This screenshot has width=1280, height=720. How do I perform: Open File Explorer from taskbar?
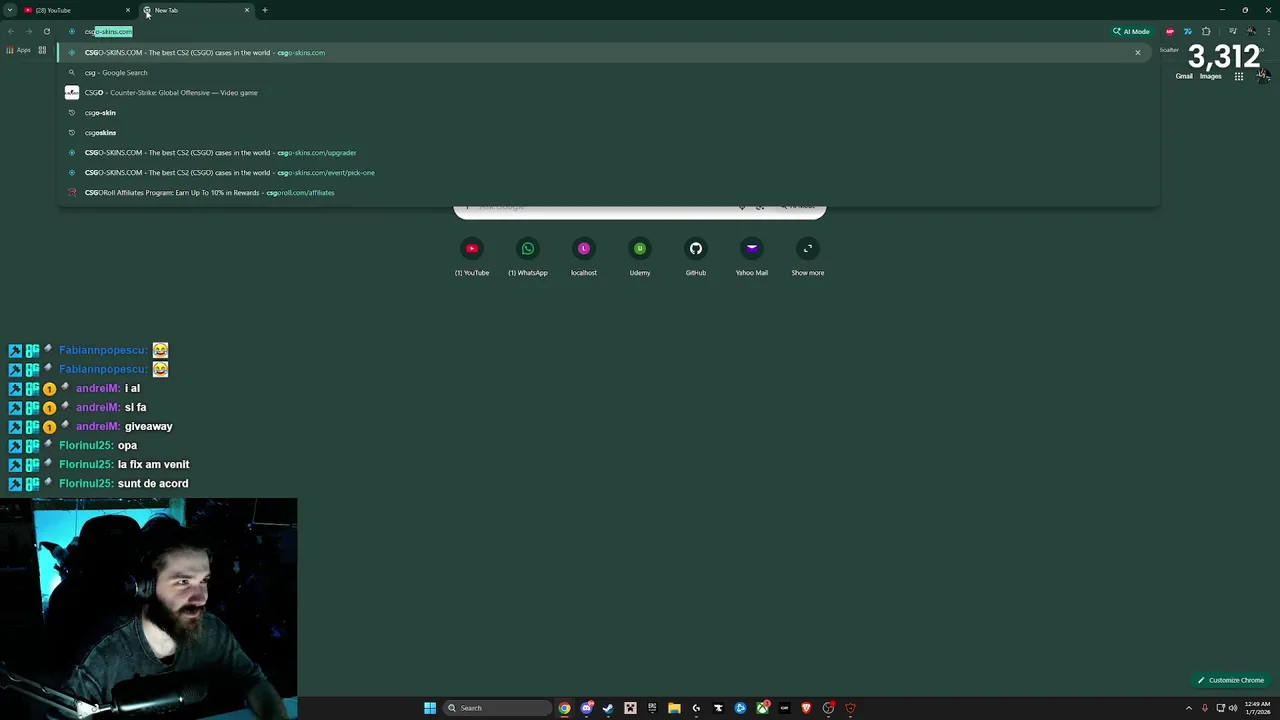pyautogui.click(x=674, y=708)
